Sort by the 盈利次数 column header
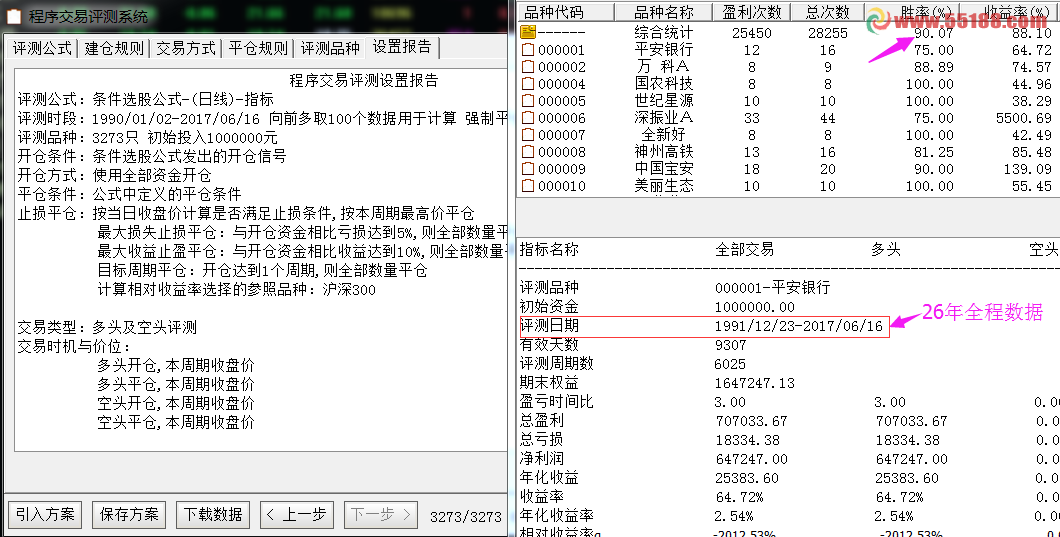 coord(752,12)
